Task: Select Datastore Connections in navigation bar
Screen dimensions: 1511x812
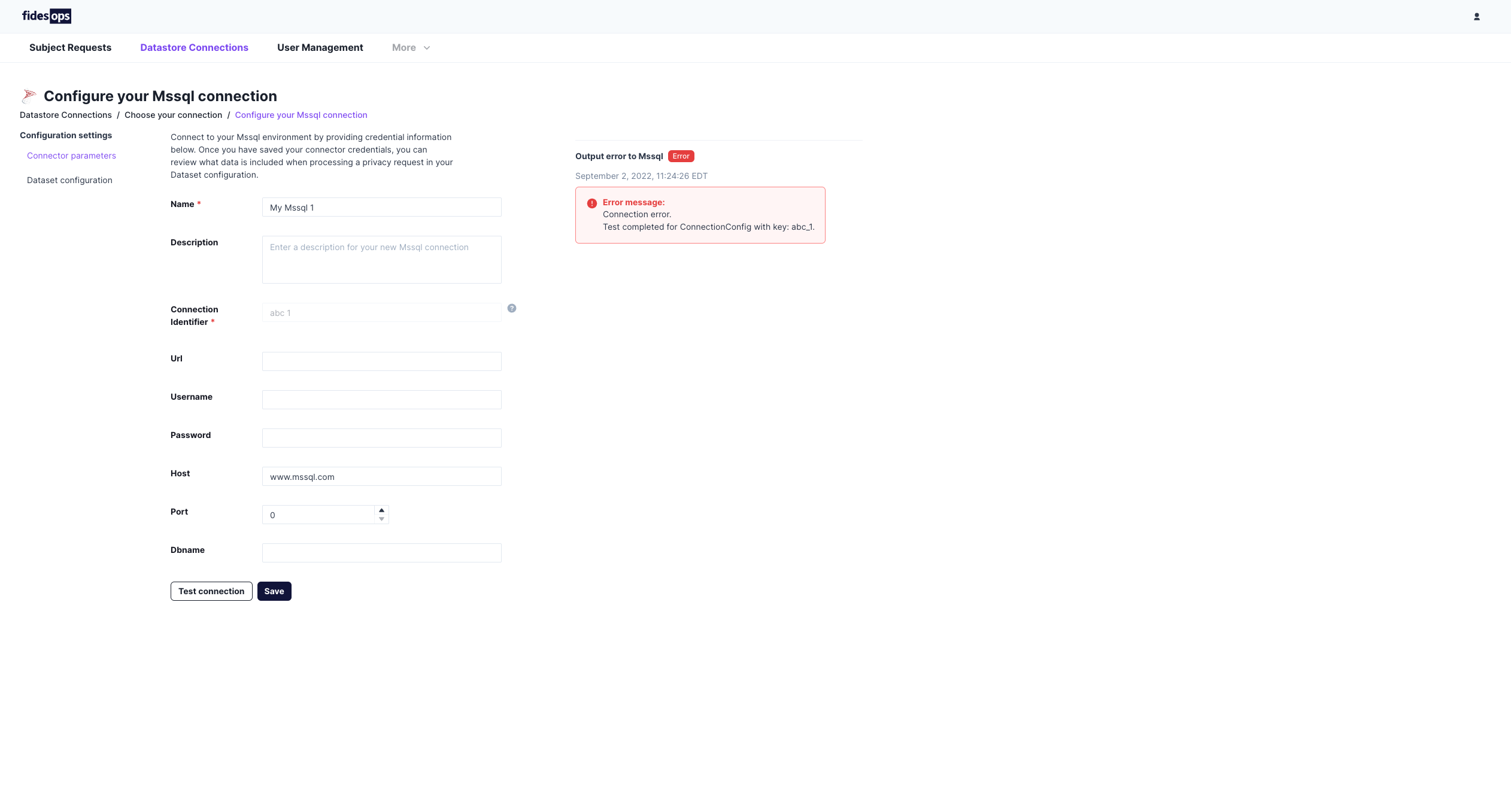Action: pos(194,48)
